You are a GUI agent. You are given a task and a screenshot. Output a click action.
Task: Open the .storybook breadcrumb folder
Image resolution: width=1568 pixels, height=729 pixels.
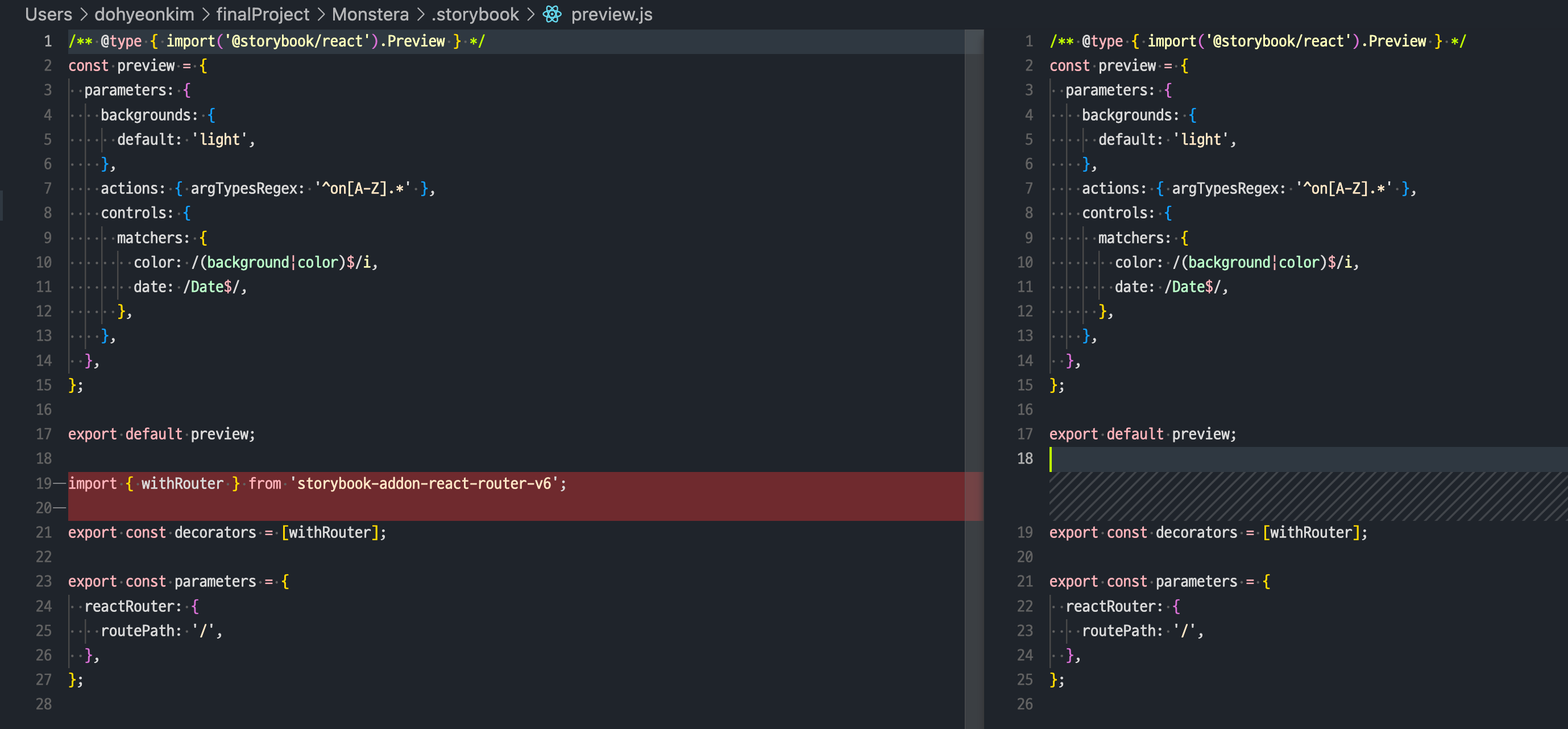[475, 15]
